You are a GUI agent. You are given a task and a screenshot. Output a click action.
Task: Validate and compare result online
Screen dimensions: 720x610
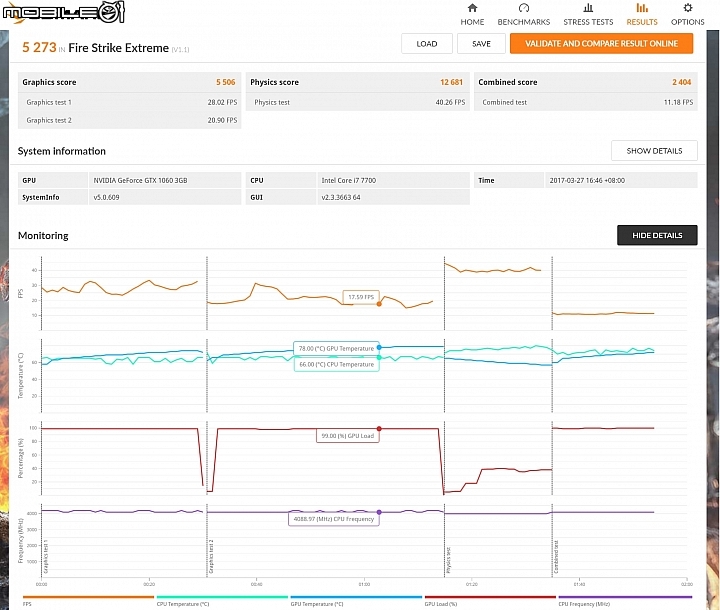[602, 44]
